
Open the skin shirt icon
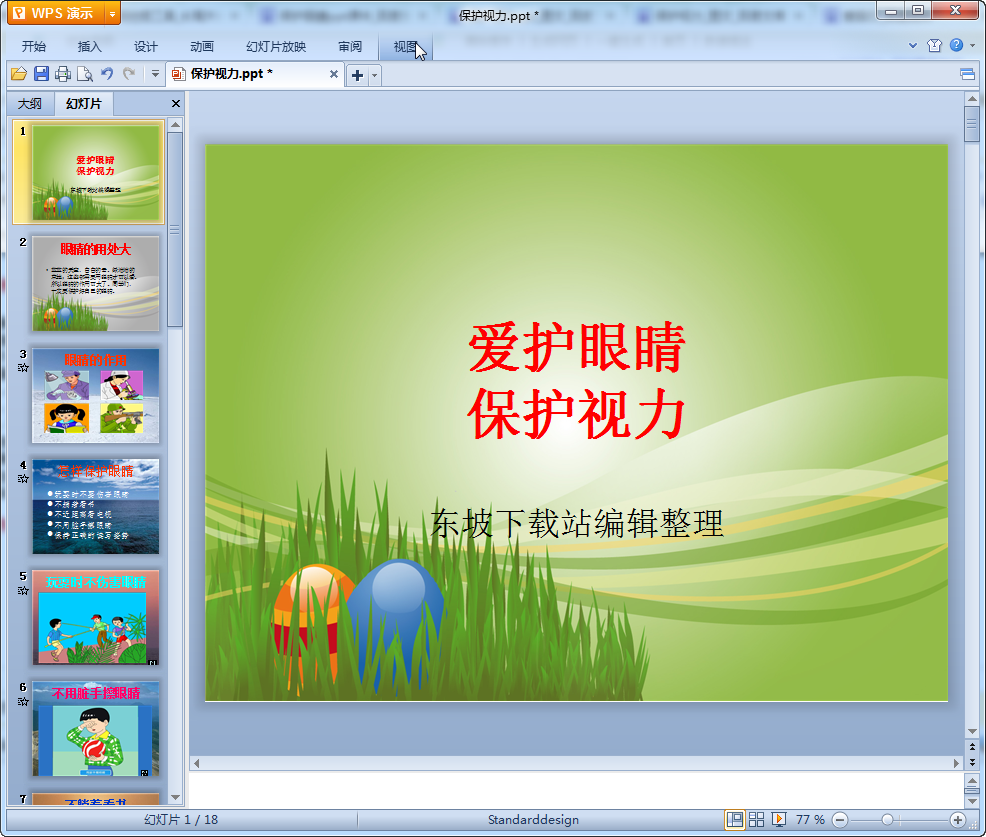click(934, 45)
